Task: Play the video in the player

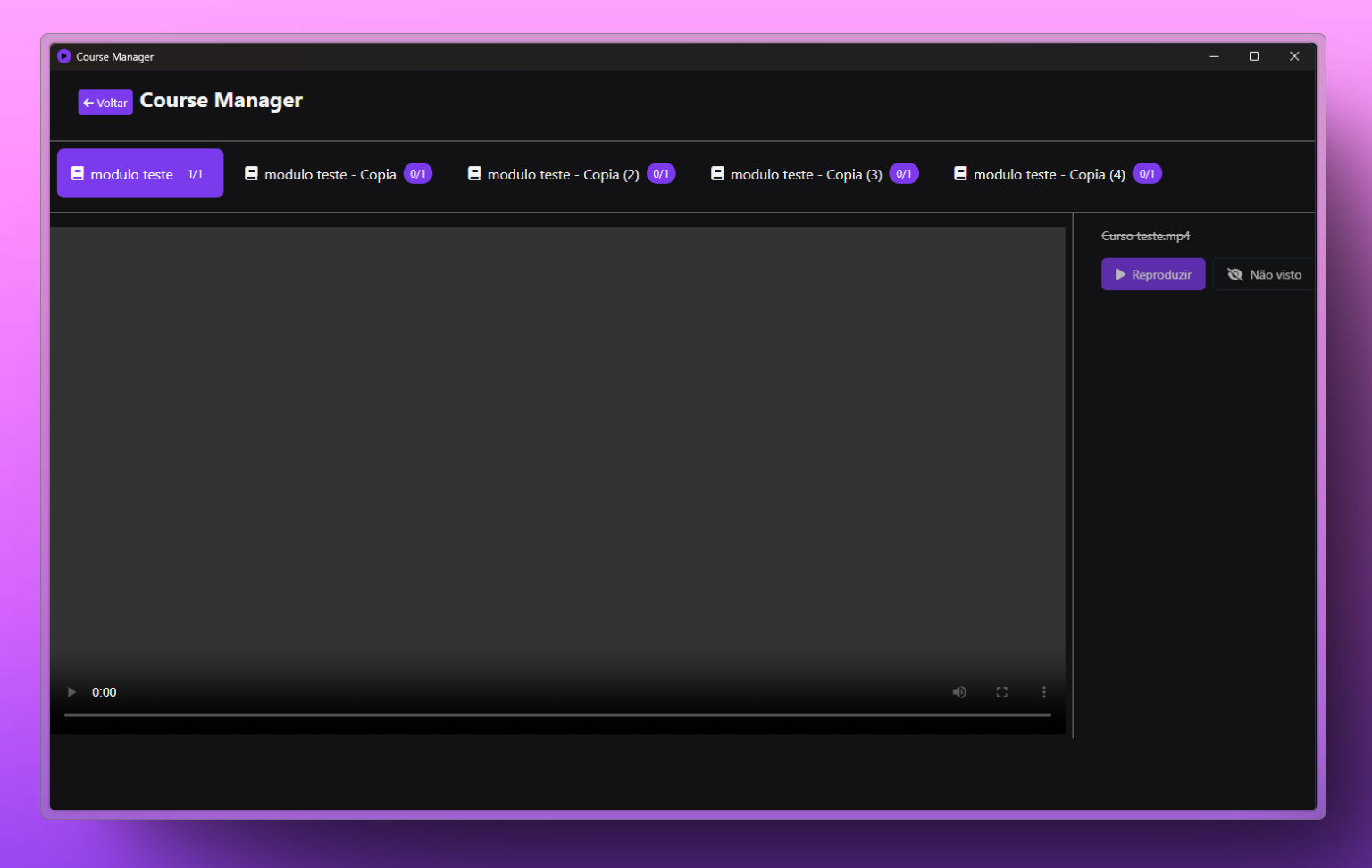Action: [71, 692]
